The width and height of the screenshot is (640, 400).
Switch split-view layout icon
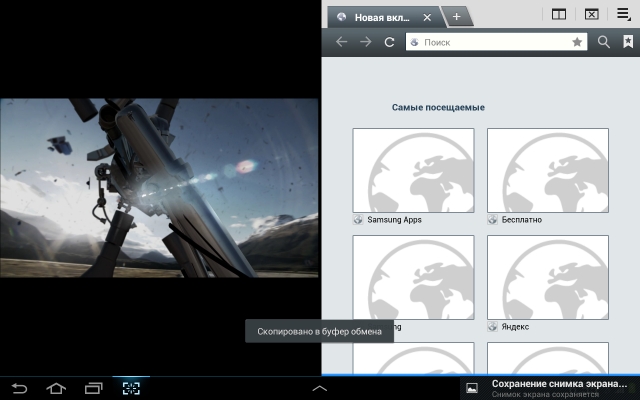559,15
